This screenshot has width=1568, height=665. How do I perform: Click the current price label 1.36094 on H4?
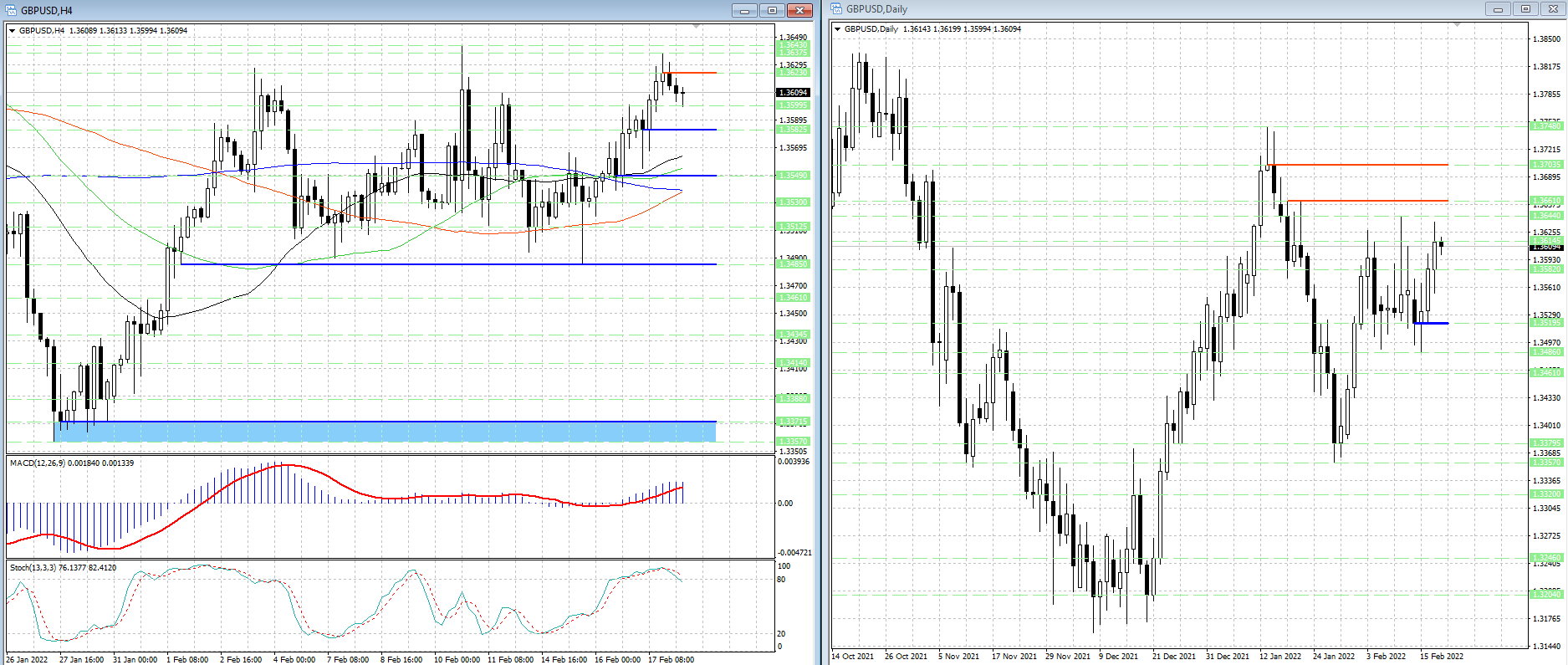793,93
